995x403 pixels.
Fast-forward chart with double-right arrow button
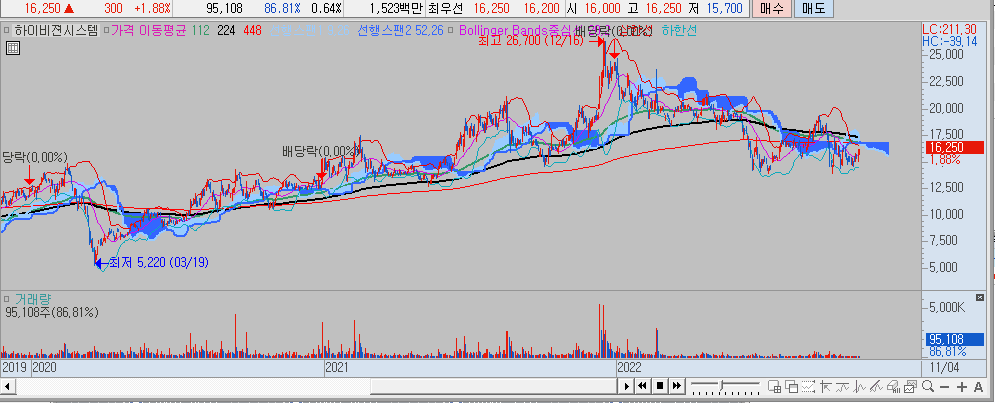pos(676,386)
